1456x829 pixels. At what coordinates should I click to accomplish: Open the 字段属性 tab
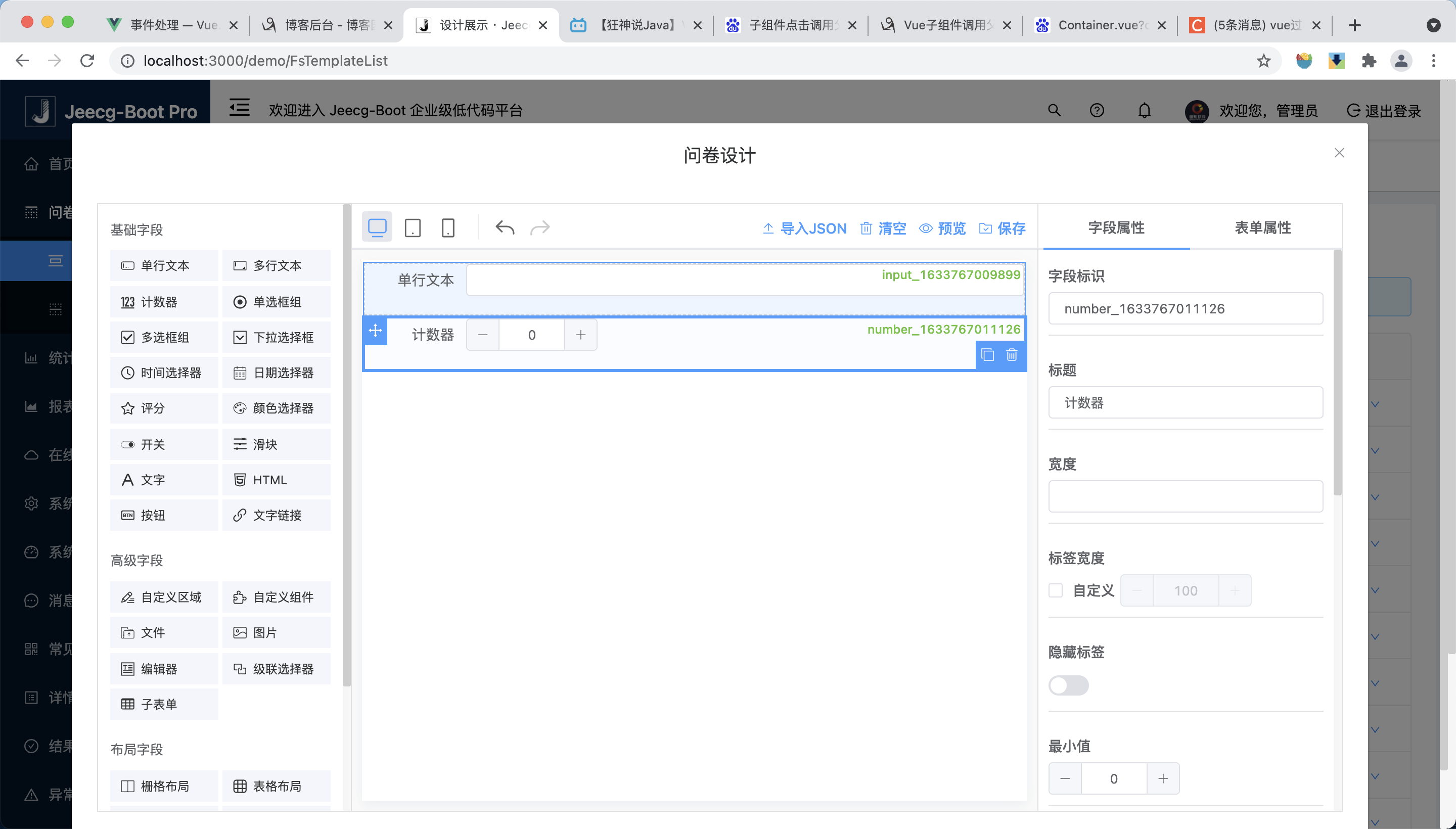pos(1116,228)
